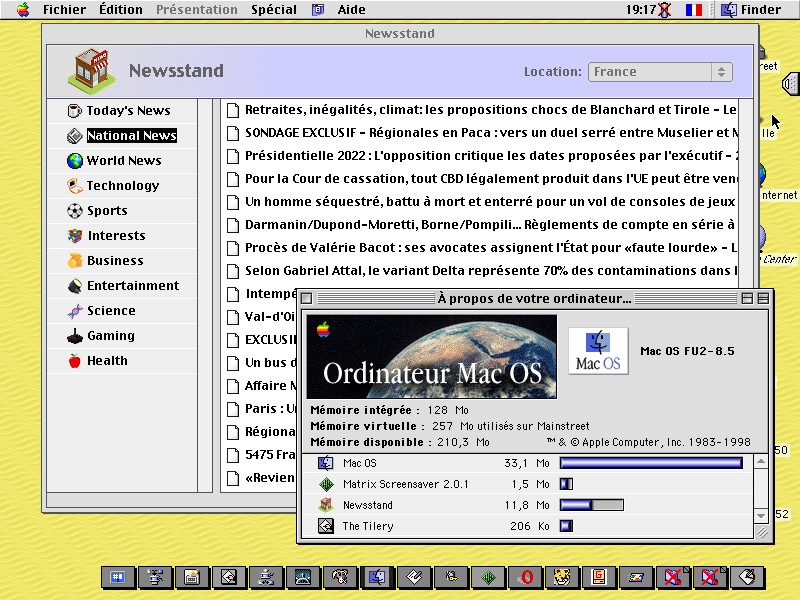Open the Darmanin/Dupond-Moretti headline
Screen dimensions: 800x600
tap(490, 224)
